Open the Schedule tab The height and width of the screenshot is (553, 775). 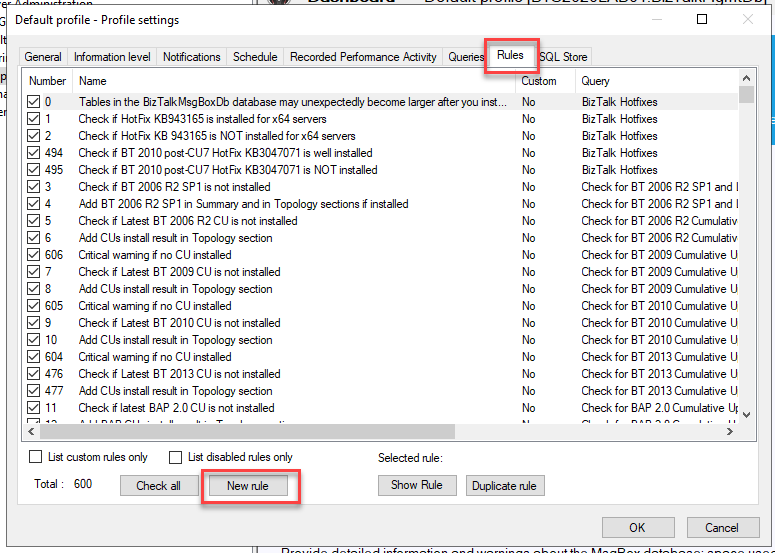[255, 57]
